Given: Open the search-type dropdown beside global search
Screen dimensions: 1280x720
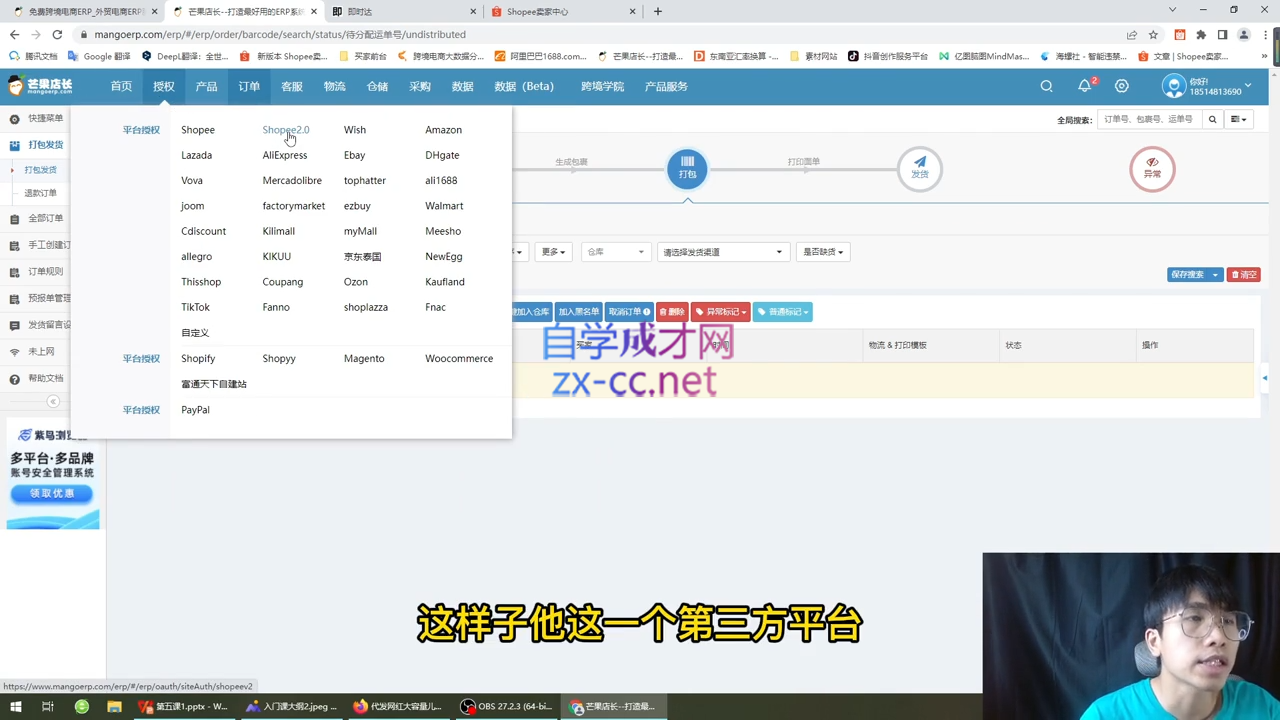Looking at the screenshot, I should point(1238,119).
